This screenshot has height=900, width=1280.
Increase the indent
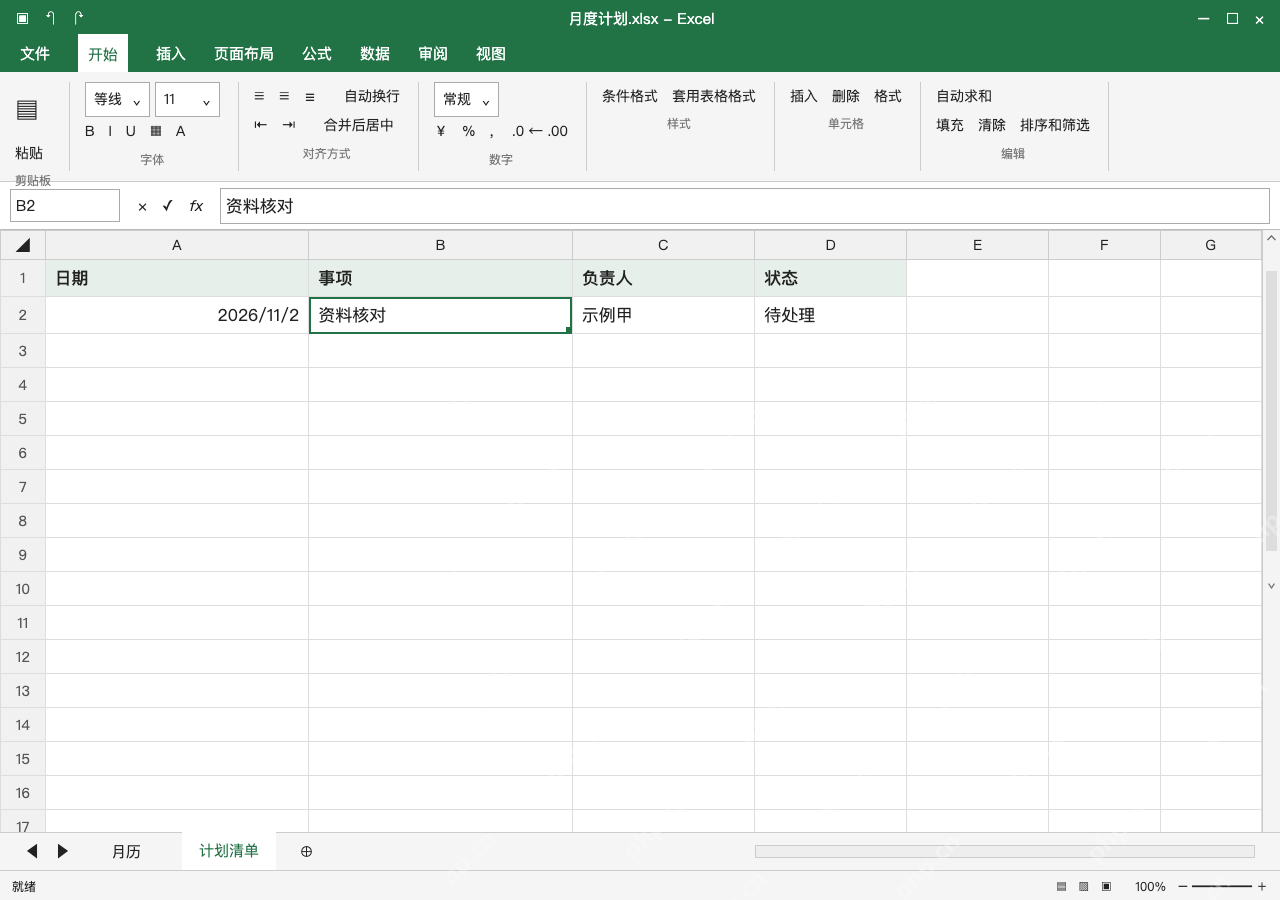pos(289,125)
